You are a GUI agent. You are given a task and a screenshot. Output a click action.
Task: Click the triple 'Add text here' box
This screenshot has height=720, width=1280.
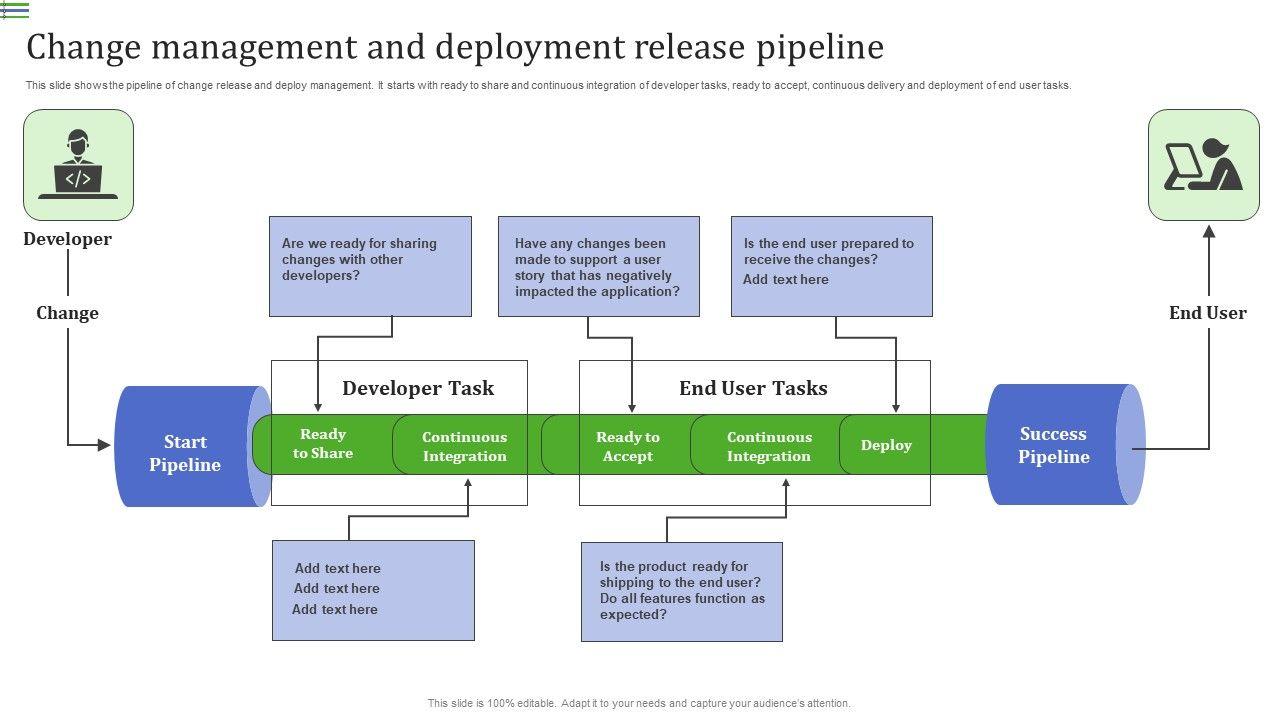(x=373, y=590)
